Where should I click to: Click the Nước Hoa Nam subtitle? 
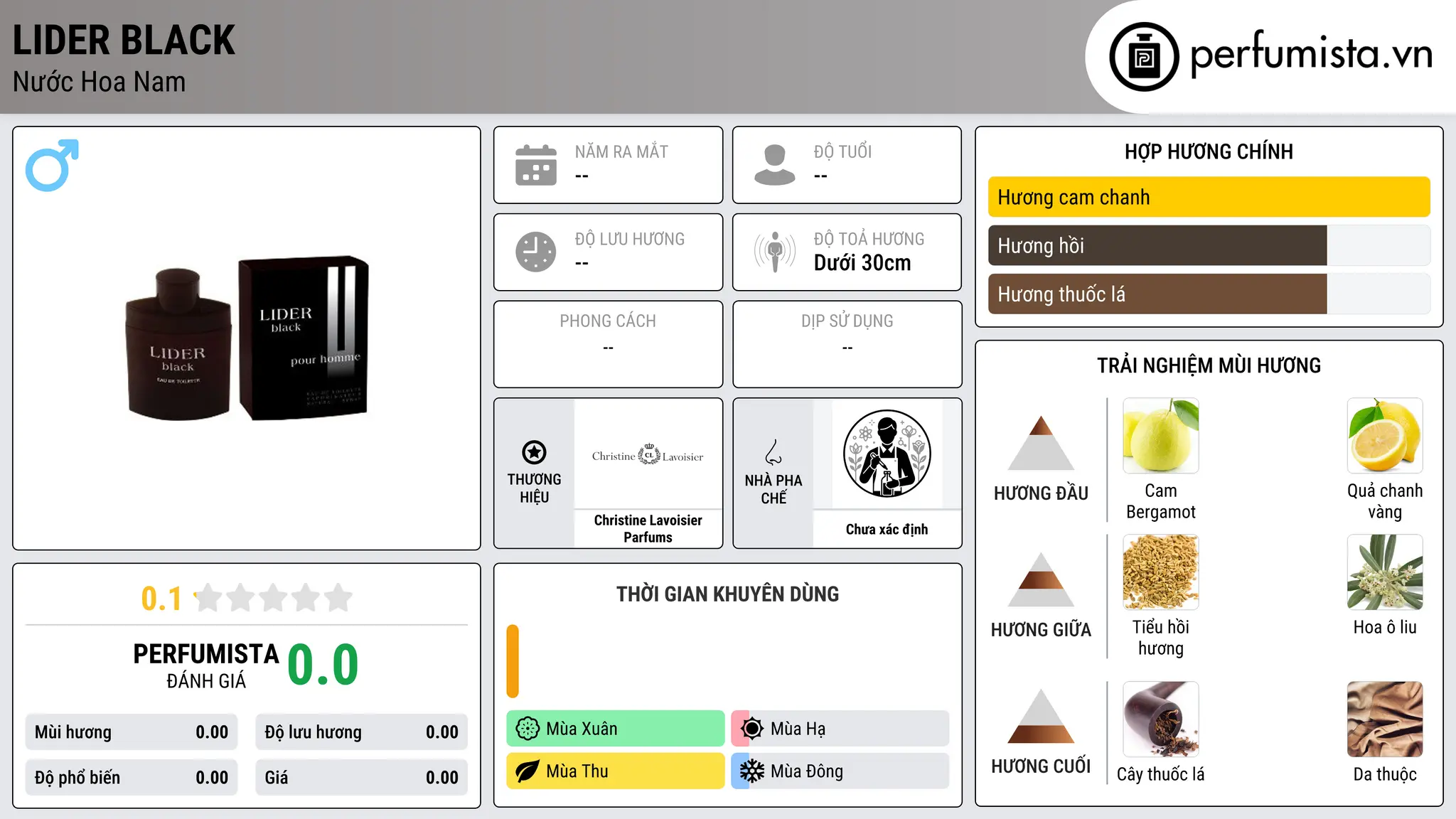99,82
